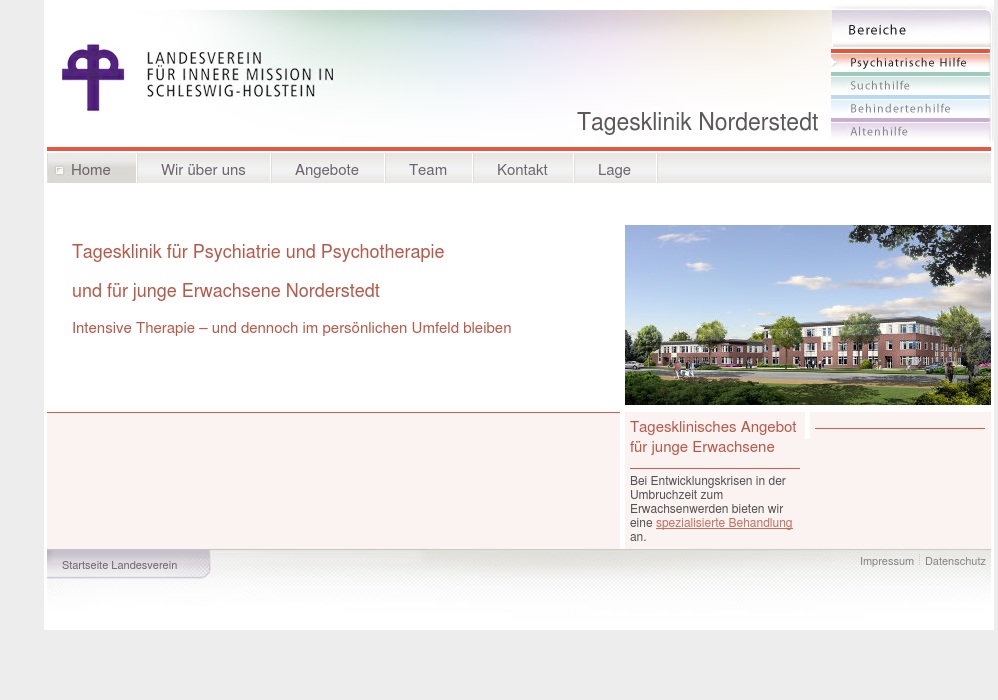
Task: Click the Tagesklinik Norderstedt title
Action: click(697, 122)
